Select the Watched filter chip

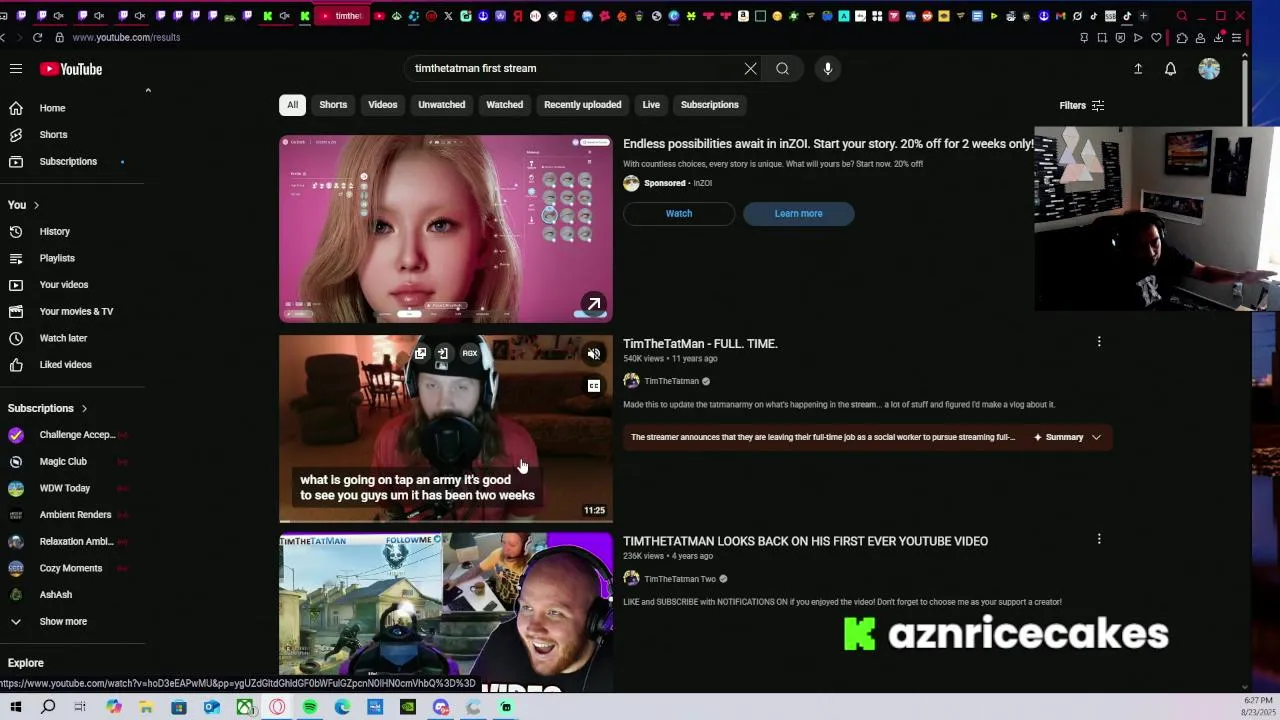(x=504, y=105)
